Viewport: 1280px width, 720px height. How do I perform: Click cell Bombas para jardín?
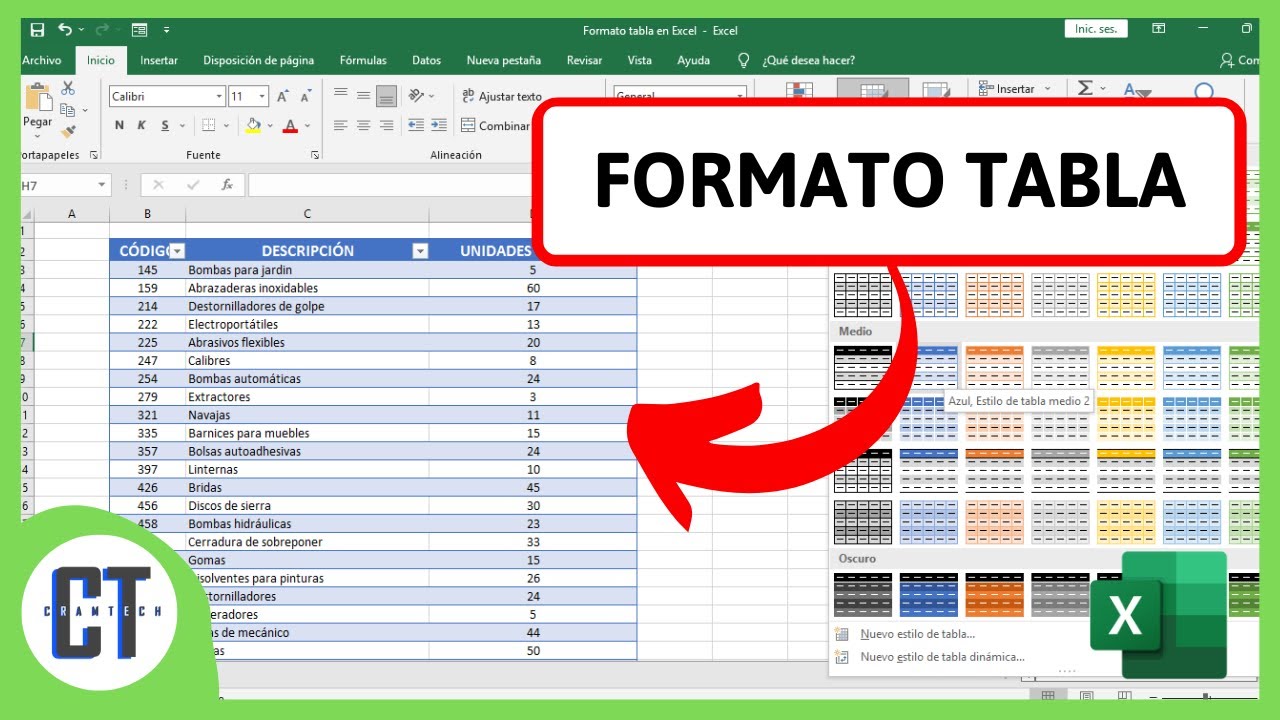tap(307, 270)
